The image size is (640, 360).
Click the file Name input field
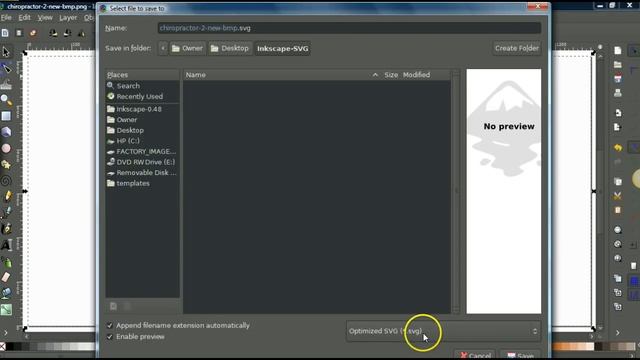pyautogui.click(x=349, y=28)
